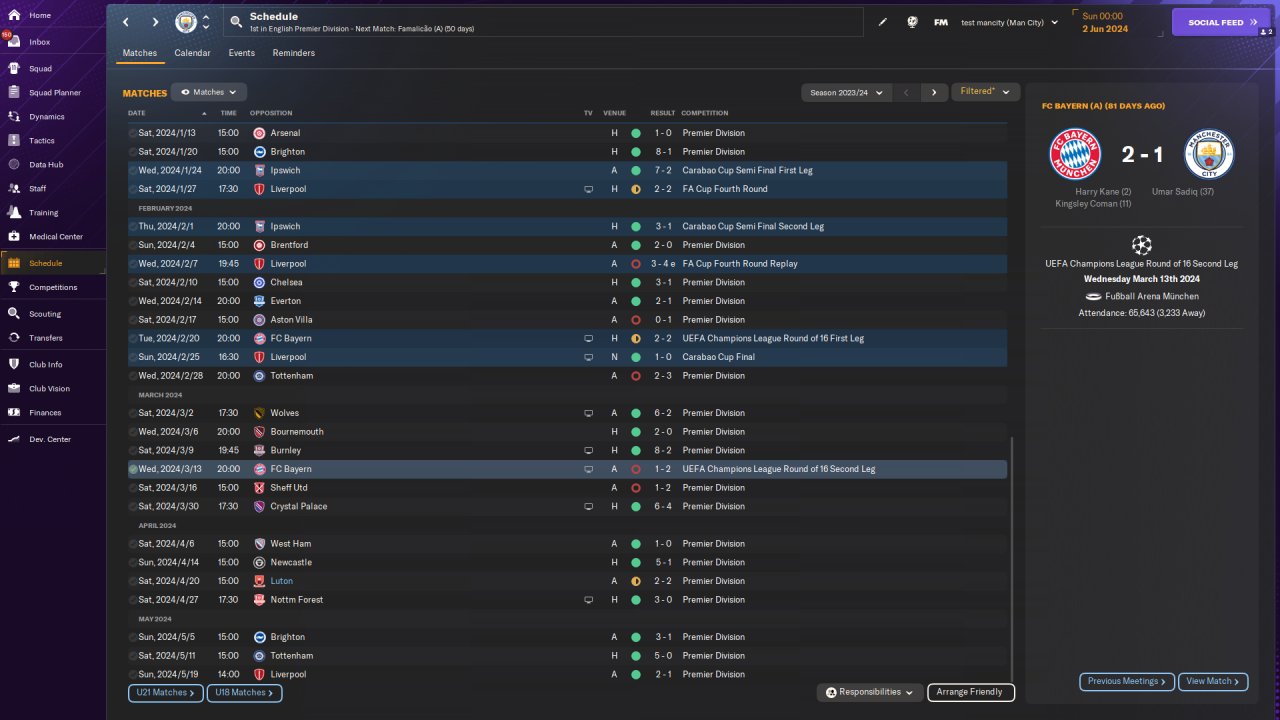Open Training icon in sidebar

point(14,213)
